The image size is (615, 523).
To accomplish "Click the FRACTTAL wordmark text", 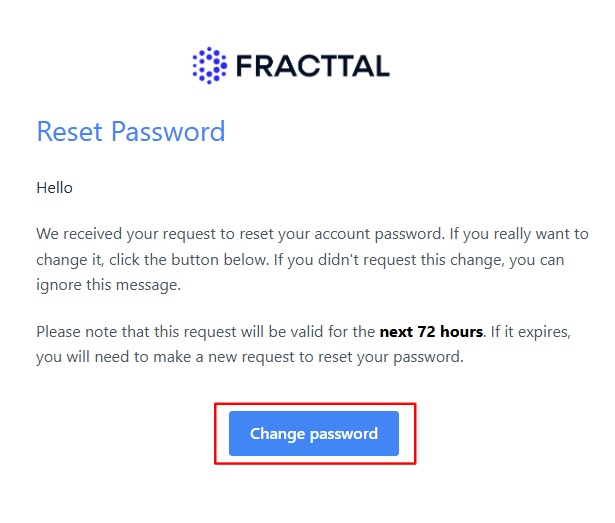I will point(312,66).
